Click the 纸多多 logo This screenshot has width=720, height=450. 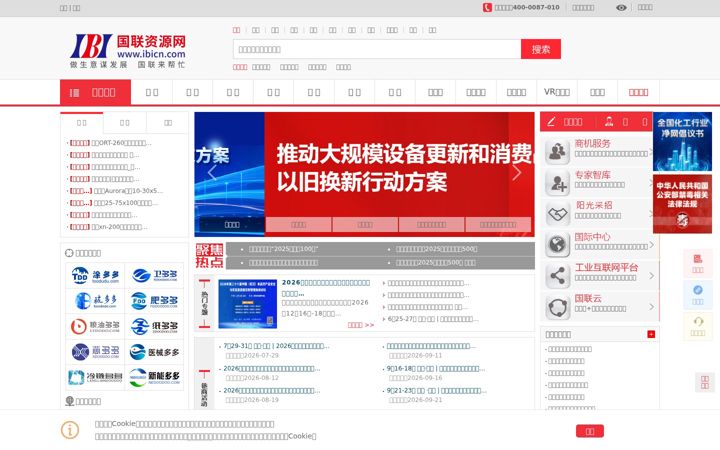[154, 326]
